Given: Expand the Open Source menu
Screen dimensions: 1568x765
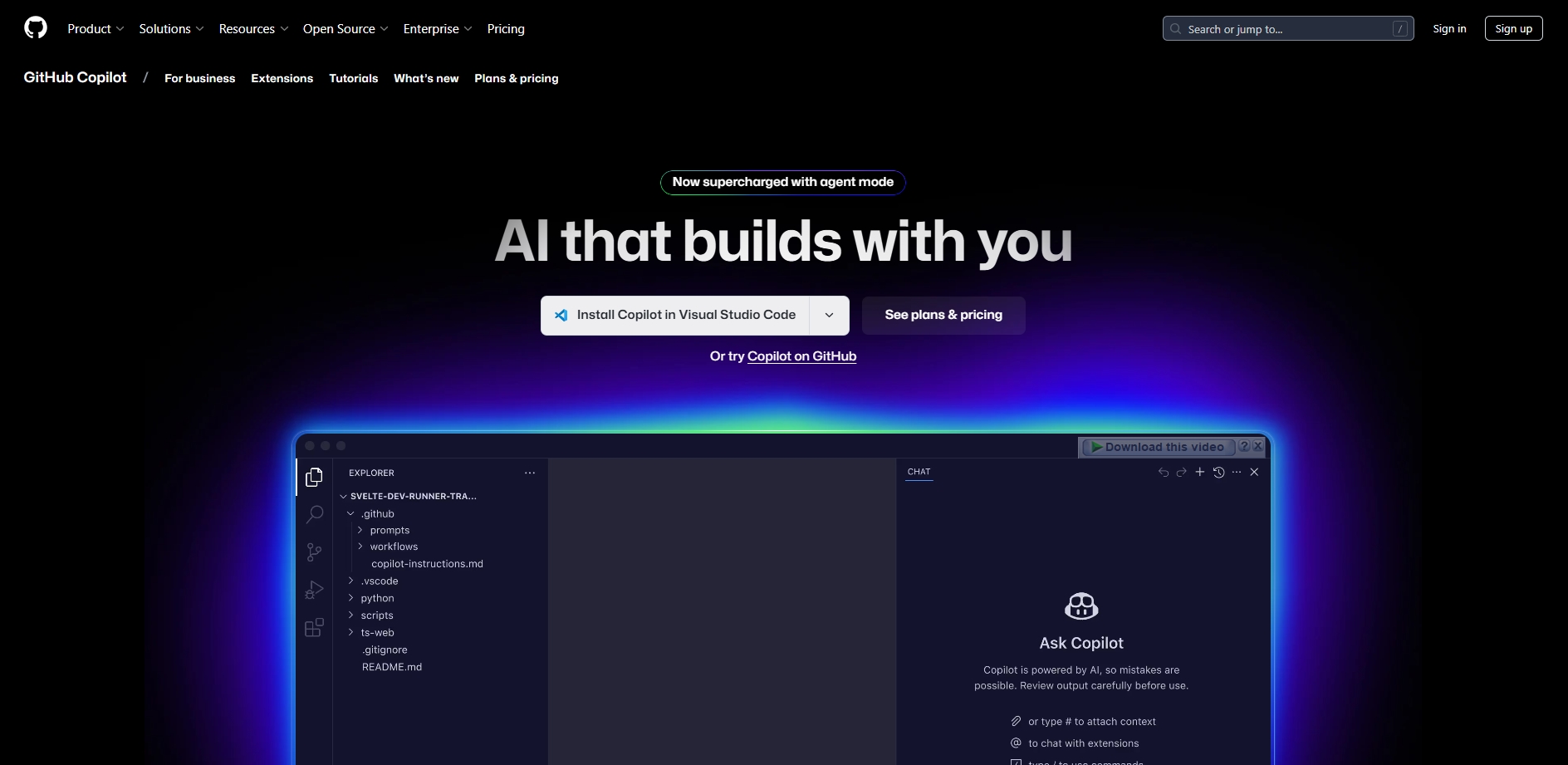Looking at the screenshot, I should [345, 28].
